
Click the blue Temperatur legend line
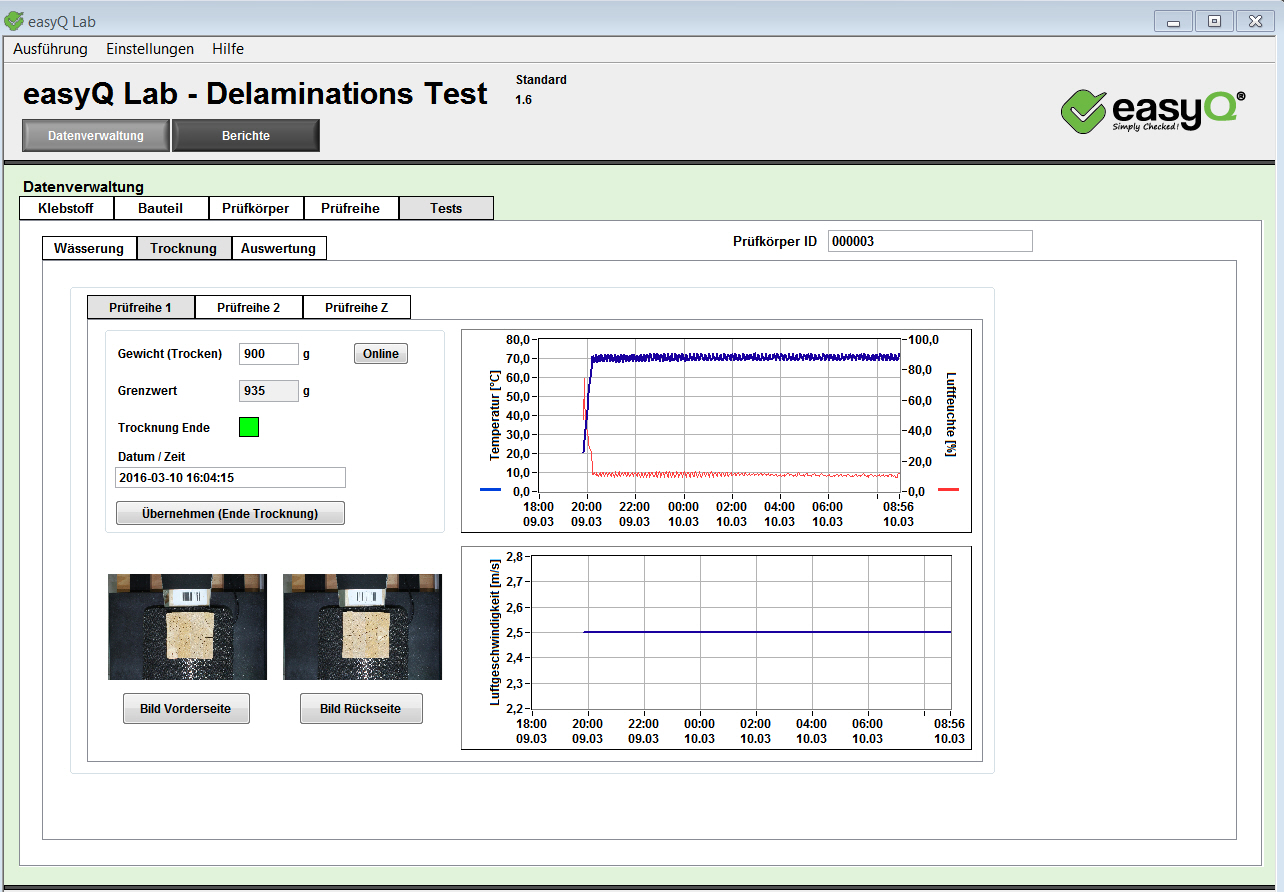tap(491, 490)
